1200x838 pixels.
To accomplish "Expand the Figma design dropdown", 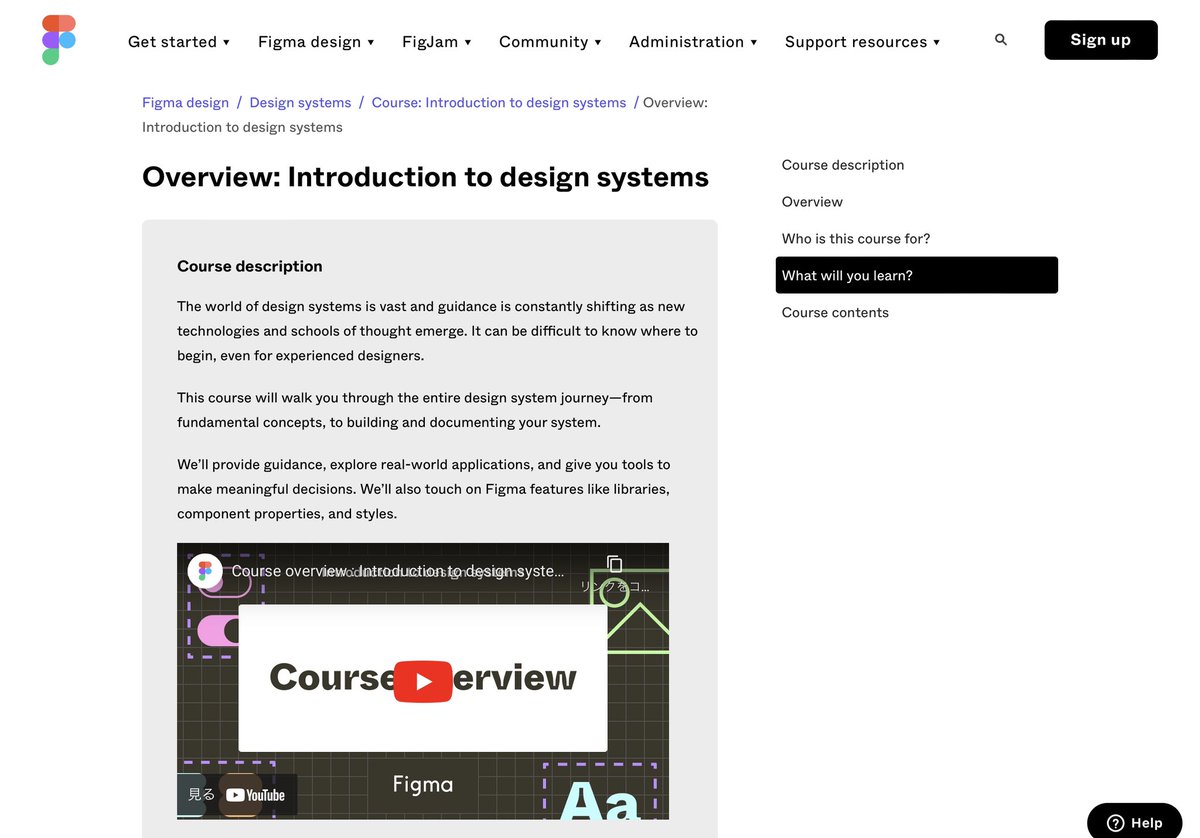I will coord(316,42).
